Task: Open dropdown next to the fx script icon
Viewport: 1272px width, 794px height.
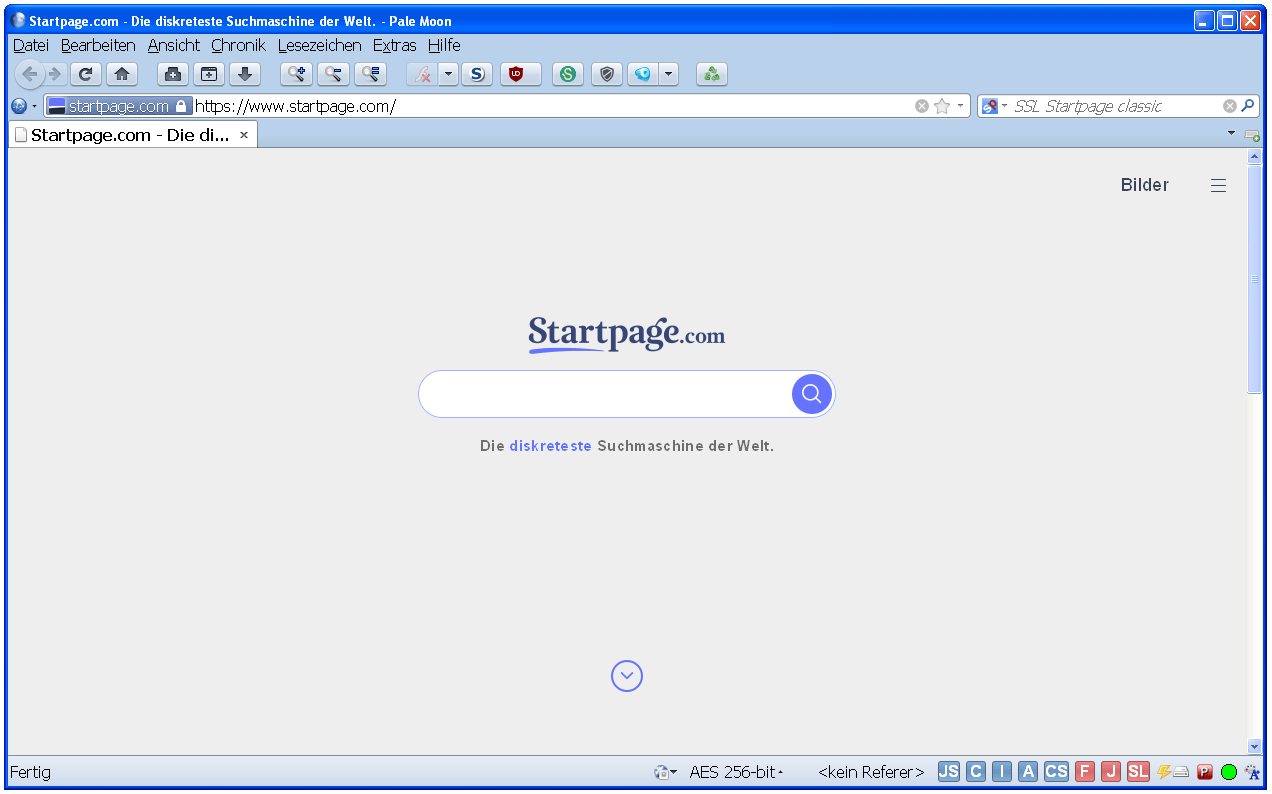Action: coord(448,74)
